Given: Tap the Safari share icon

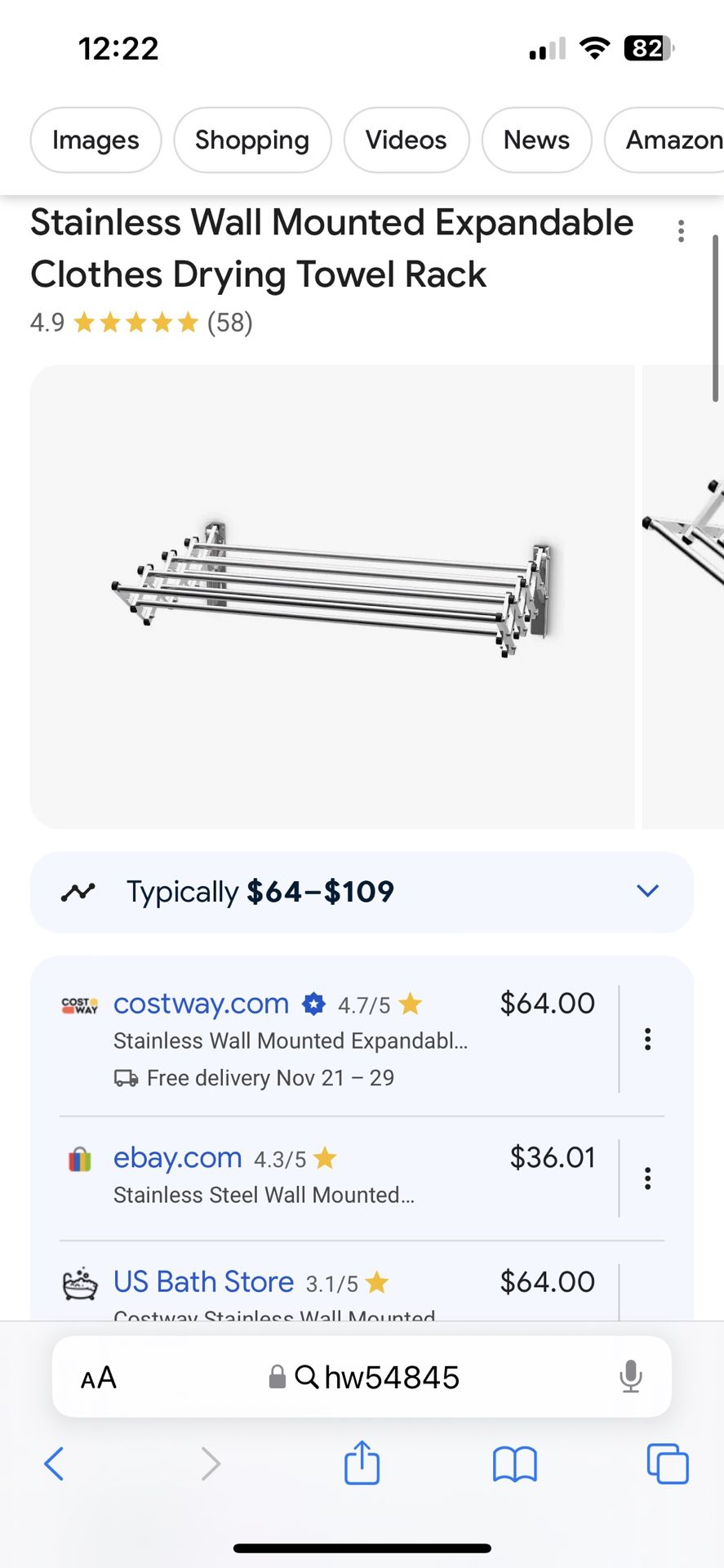Looking at the screenshot, I should pos(362,1462).
